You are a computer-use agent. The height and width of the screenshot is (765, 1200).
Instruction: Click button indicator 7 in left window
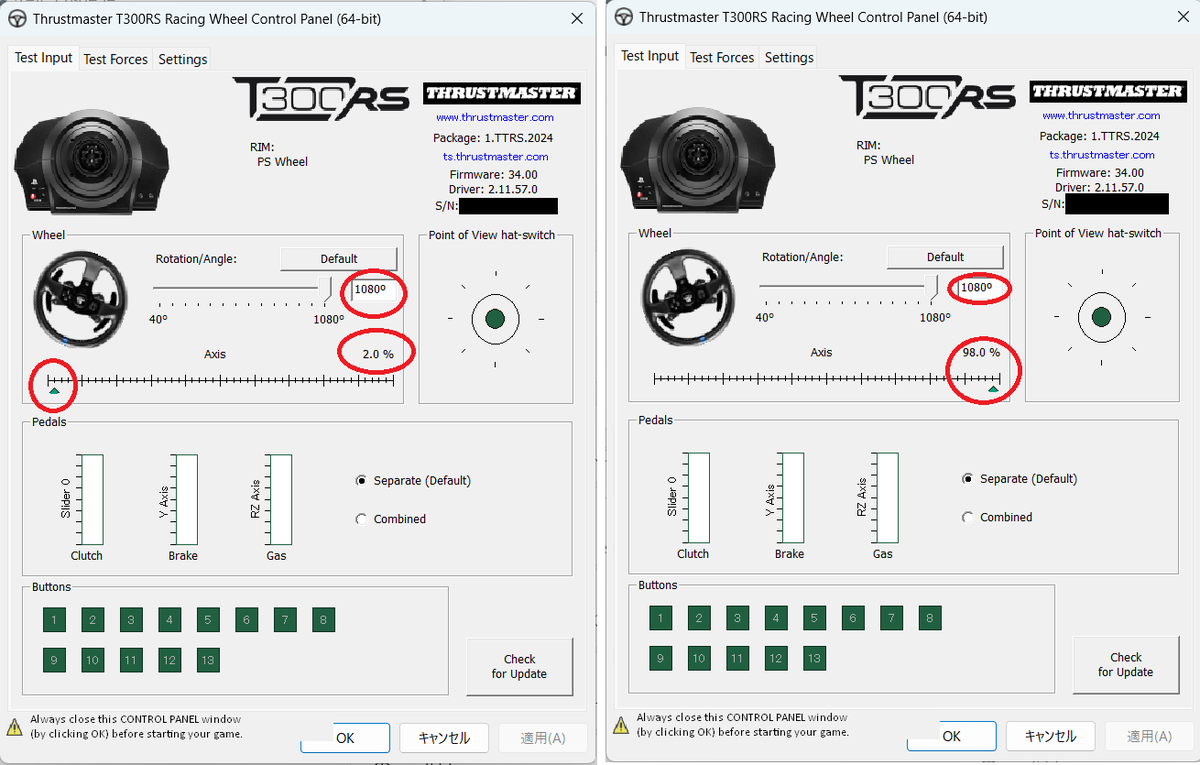[285, 620]
